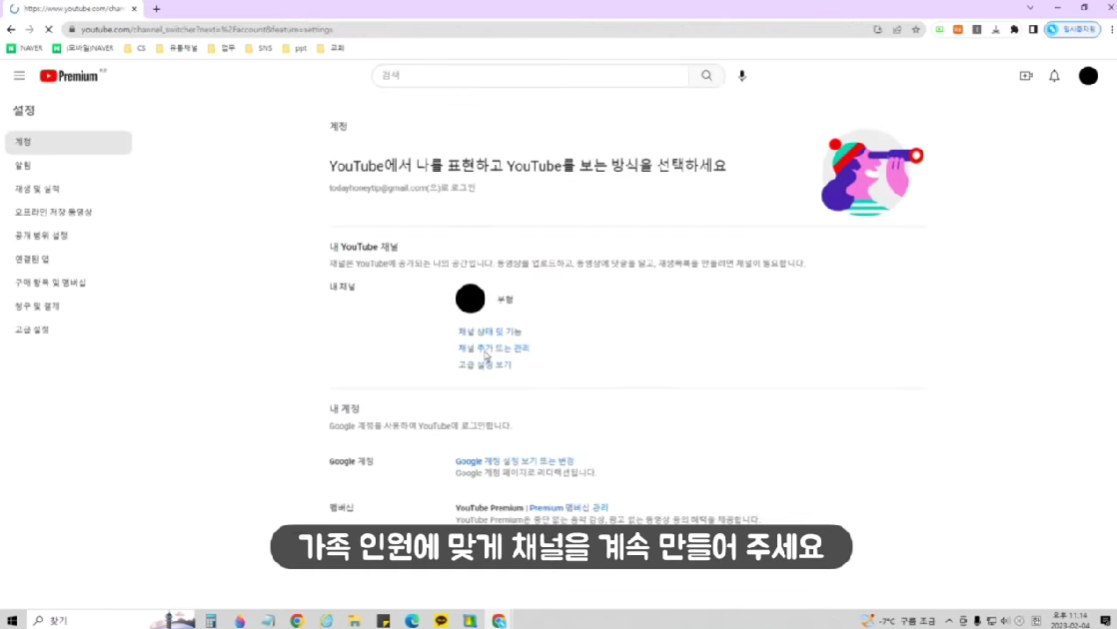Viewport: 1117px width, 629px height.
Task: Open the 유튜브채널 bookmarks folder
Action: [x=177, y=48]
